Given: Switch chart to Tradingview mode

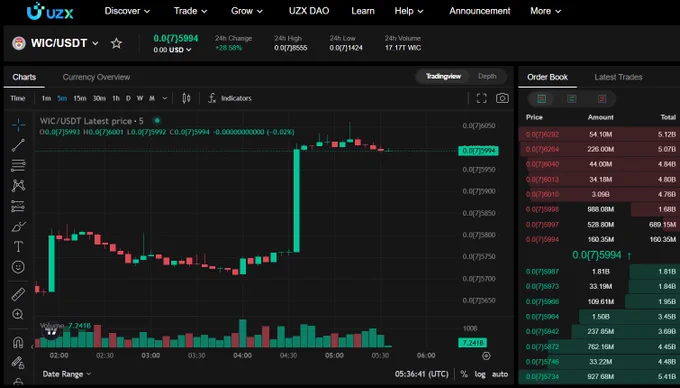Looking at the screenshot, I should 443,76.
